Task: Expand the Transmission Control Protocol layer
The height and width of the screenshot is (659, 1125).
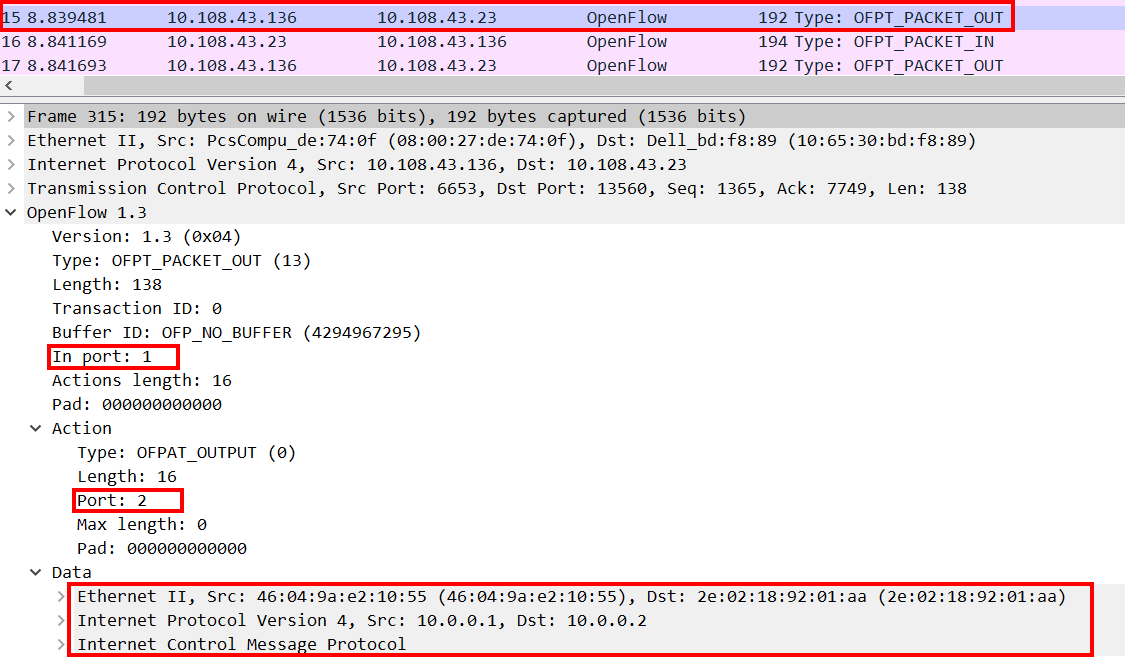Action: (10, 188)
